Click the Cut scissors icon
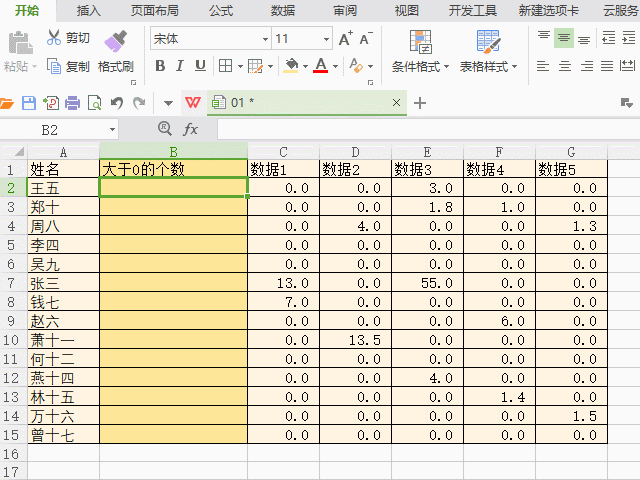The height and width of the screenshot is (480, 640). click(54, 39)
